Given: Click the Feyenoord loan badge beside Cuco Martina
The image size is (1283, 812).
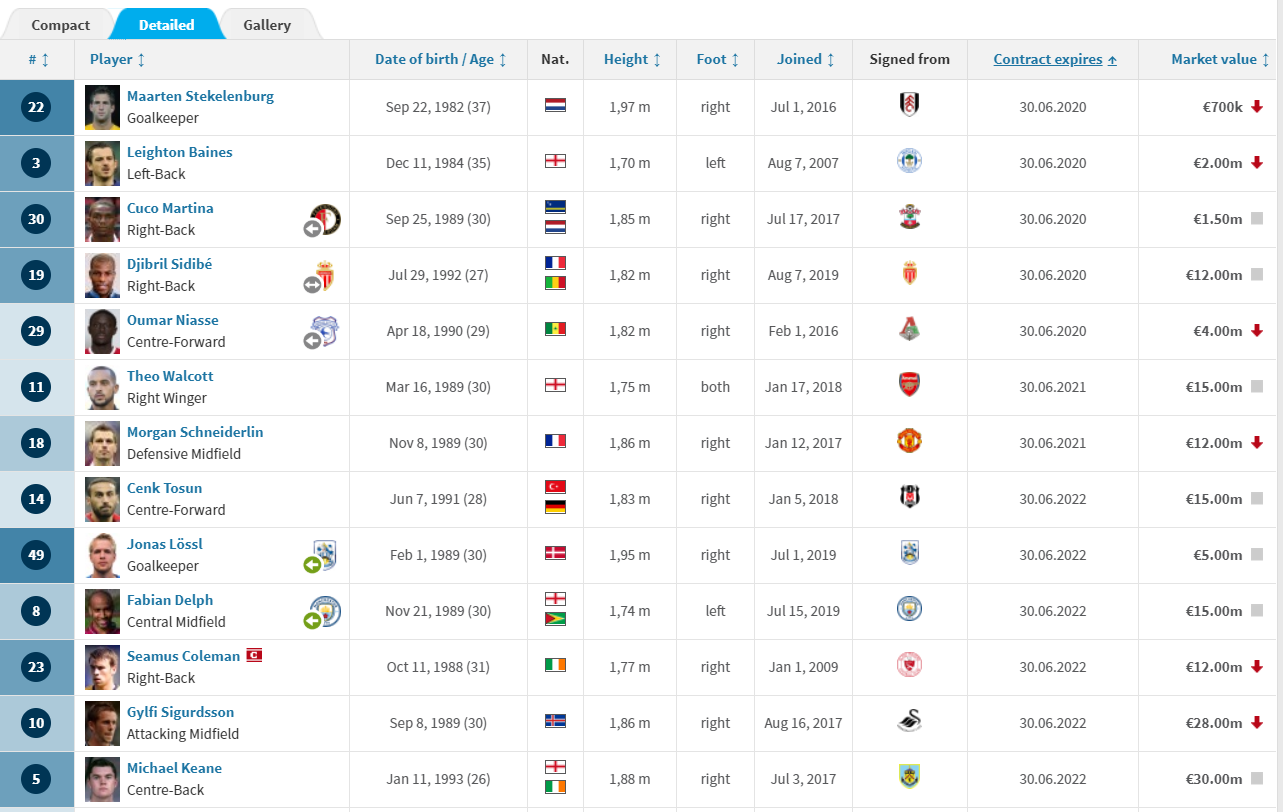Looking at the screenshot, I should 325,219.
